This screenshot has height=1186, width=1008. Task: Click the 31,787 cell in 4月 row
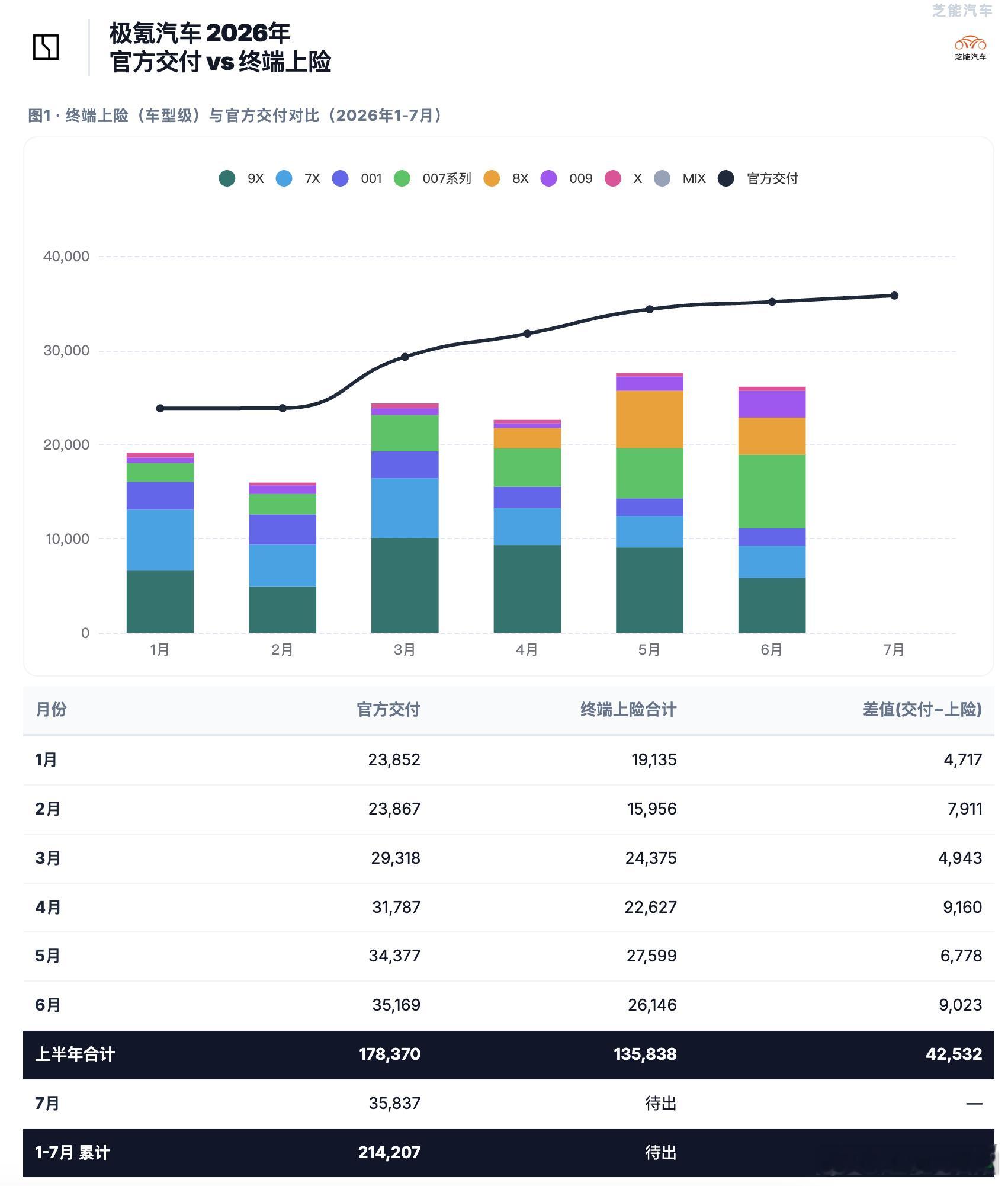396,907
